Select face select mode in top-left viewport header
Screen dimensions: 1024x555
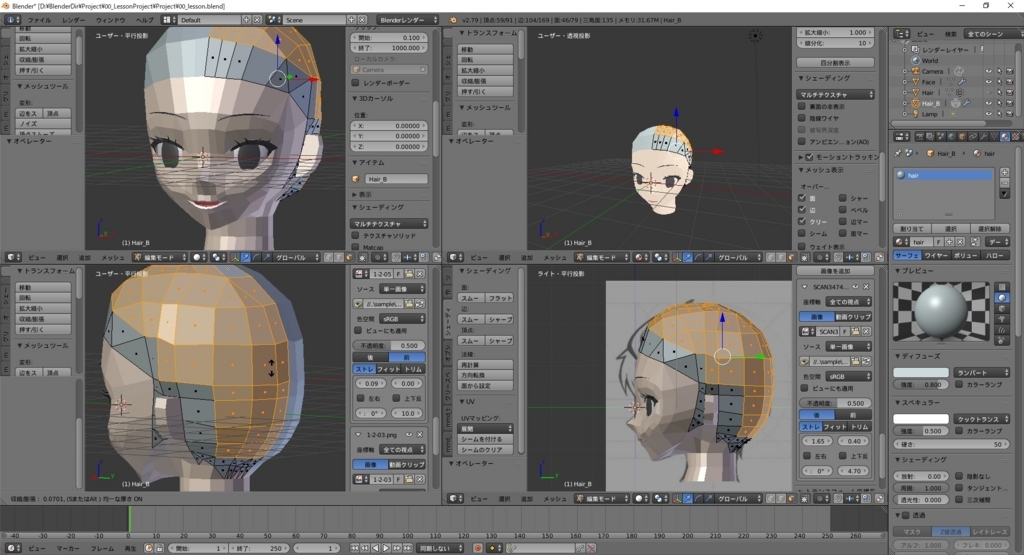tap(349, 257)
